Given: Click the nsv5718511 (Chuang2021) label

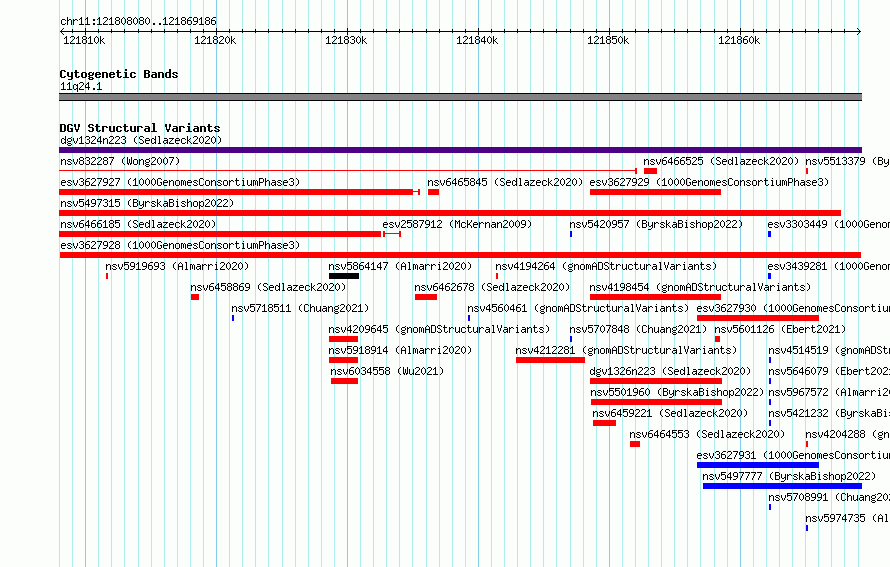Looking at the screenshot, I should 300,308.
